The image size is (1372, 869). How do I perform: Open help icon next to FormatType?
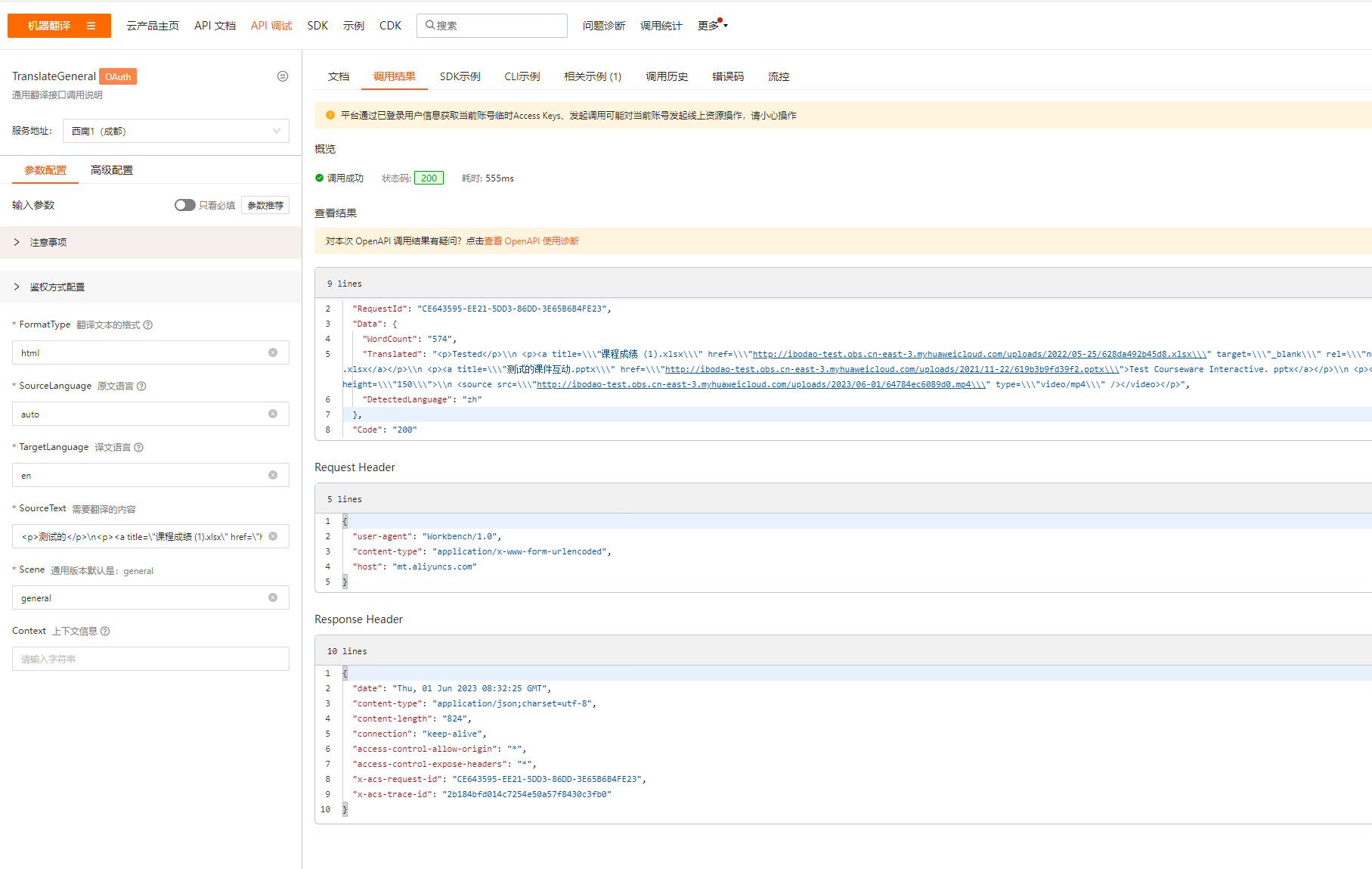[148, 324]
